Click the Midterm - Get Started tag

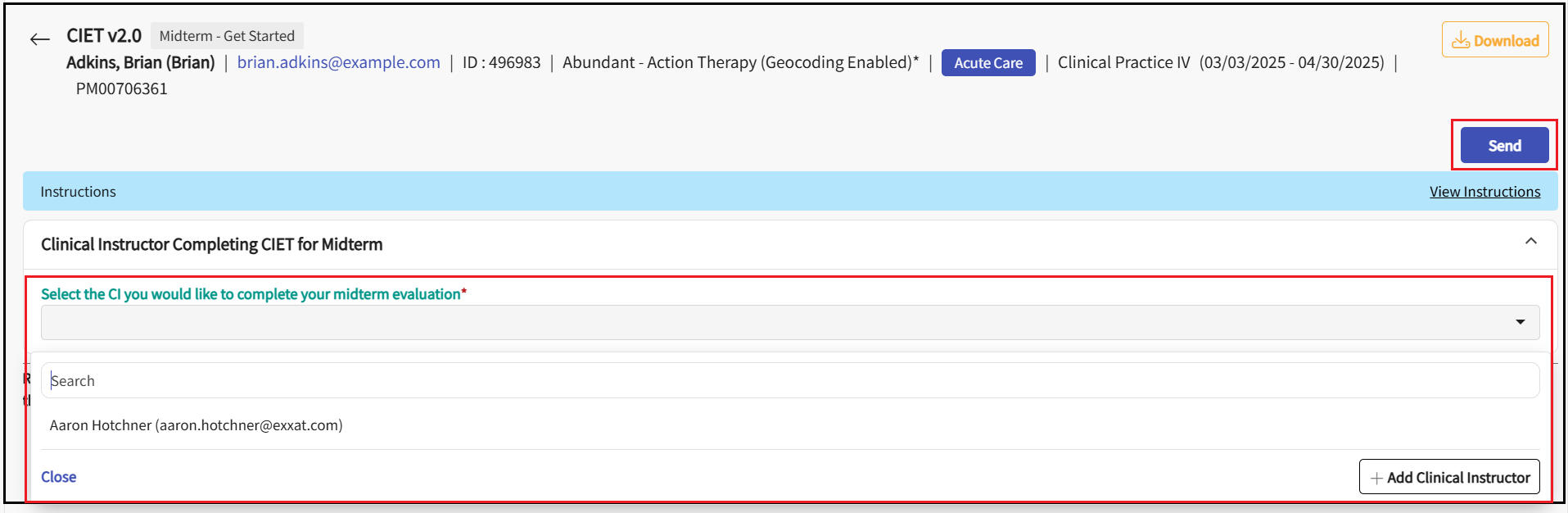click(227, 36)
